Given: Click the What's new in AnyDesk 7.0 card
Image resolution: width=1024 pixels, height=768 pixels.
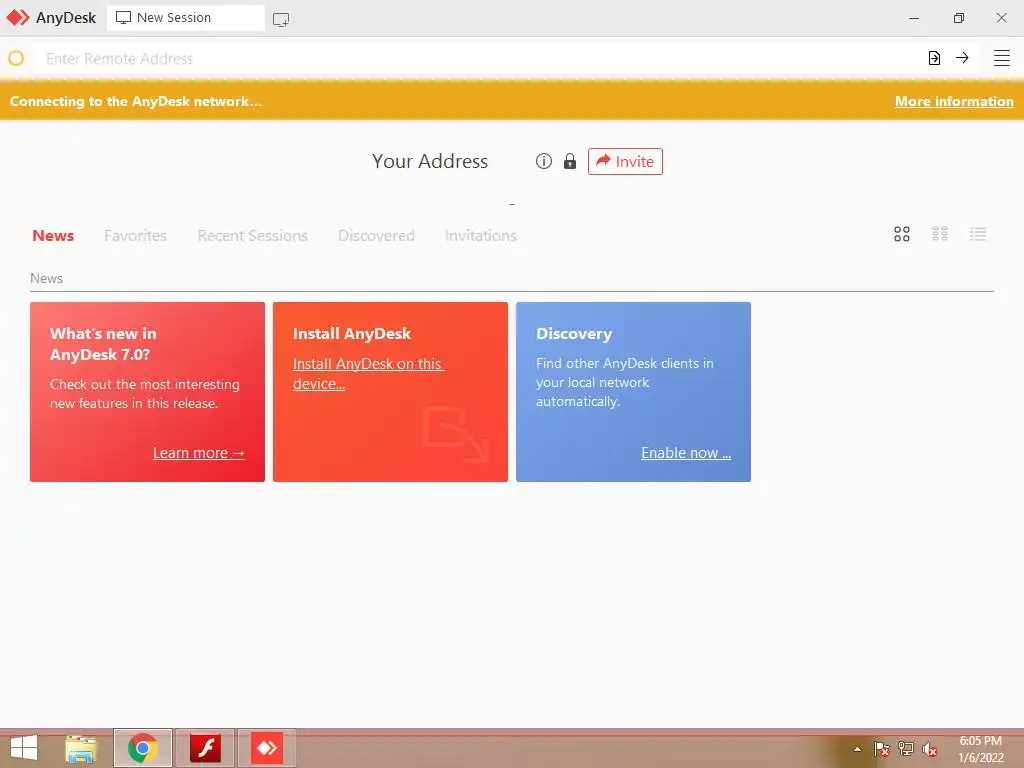Looking at the screenshot, I should point(148,392).
